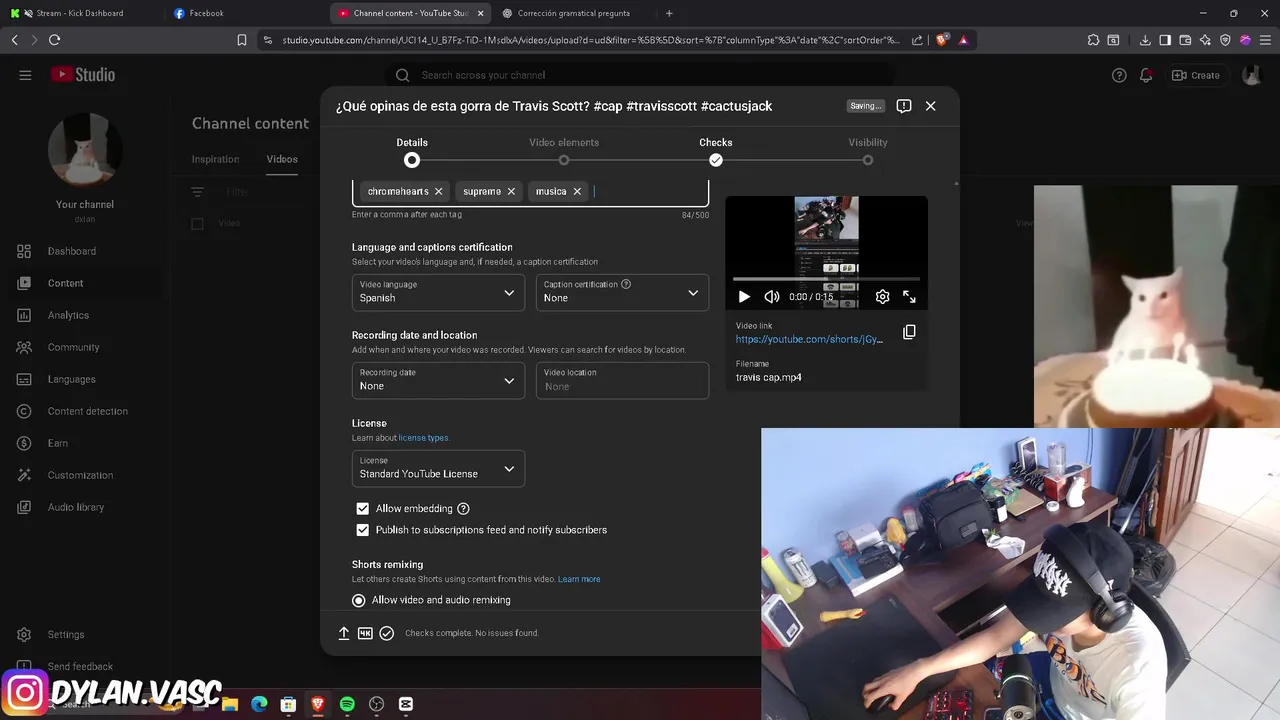Copy the video link with the copy icon
Image resolution: width=1280 pixels, height=720 pixels.
[909, 332]
